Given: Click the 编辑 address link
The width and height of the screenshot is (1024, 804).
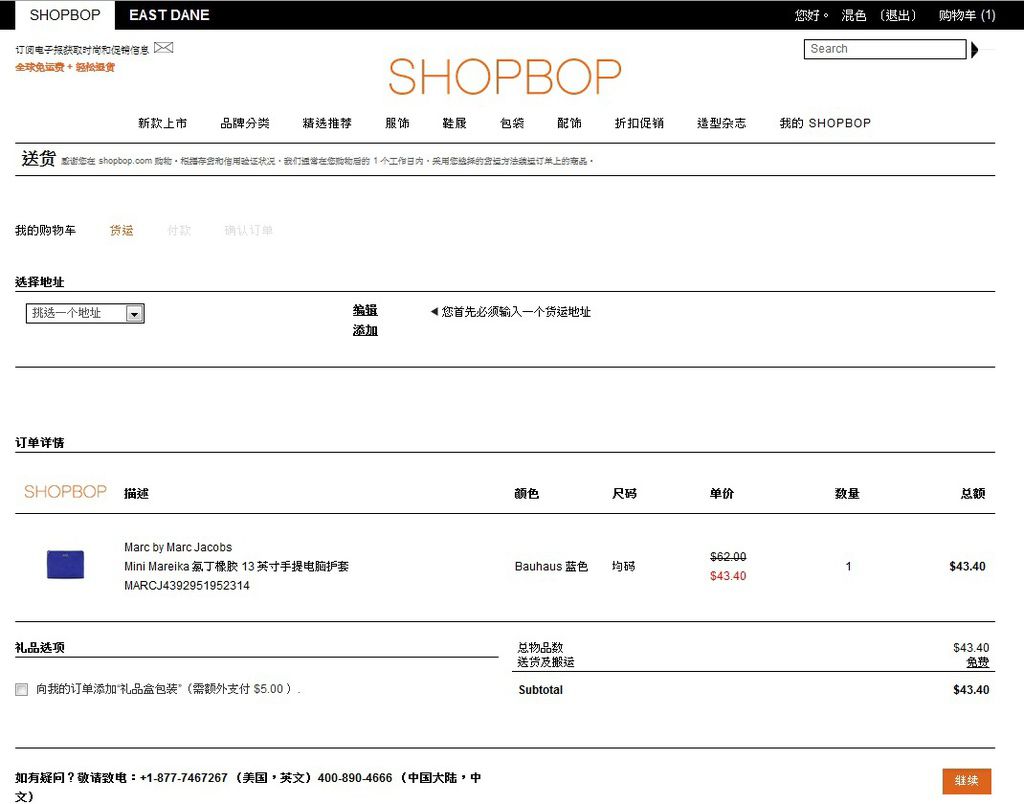Looking at the screenshot, I should click(x=365, y=310).
